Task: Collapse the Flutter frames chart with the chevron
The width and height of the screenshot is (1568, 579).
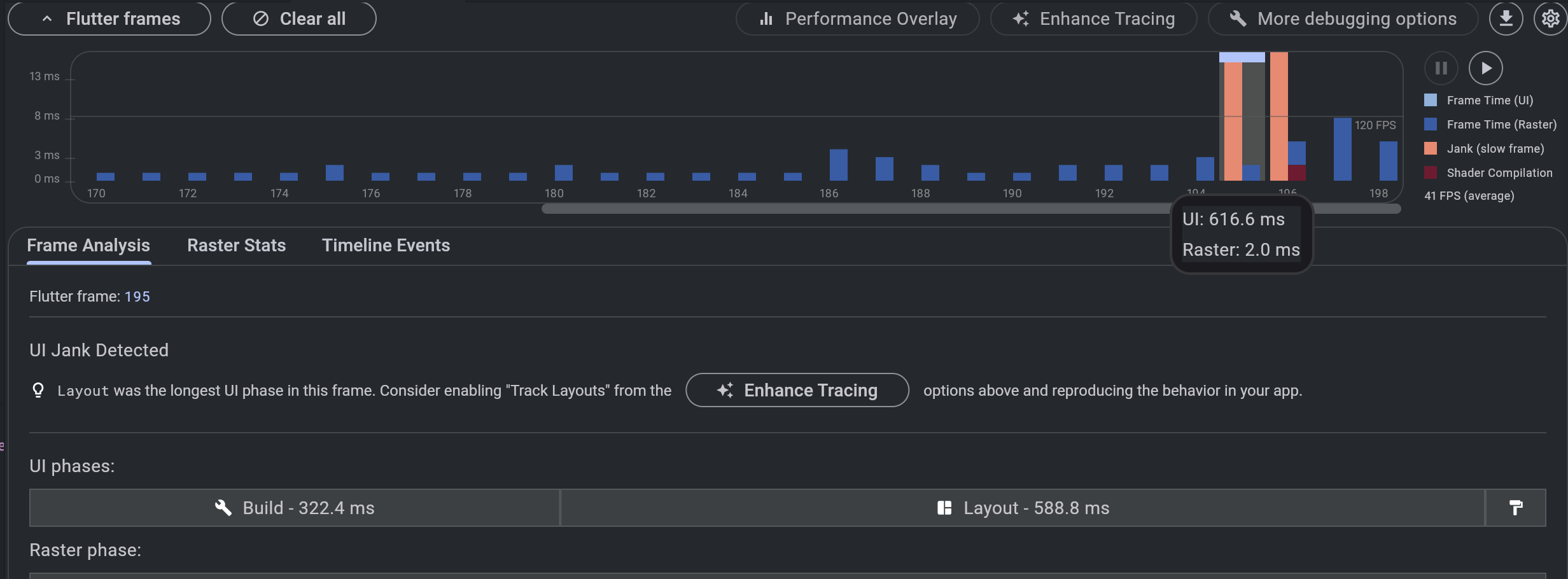Action: point(47,18)
